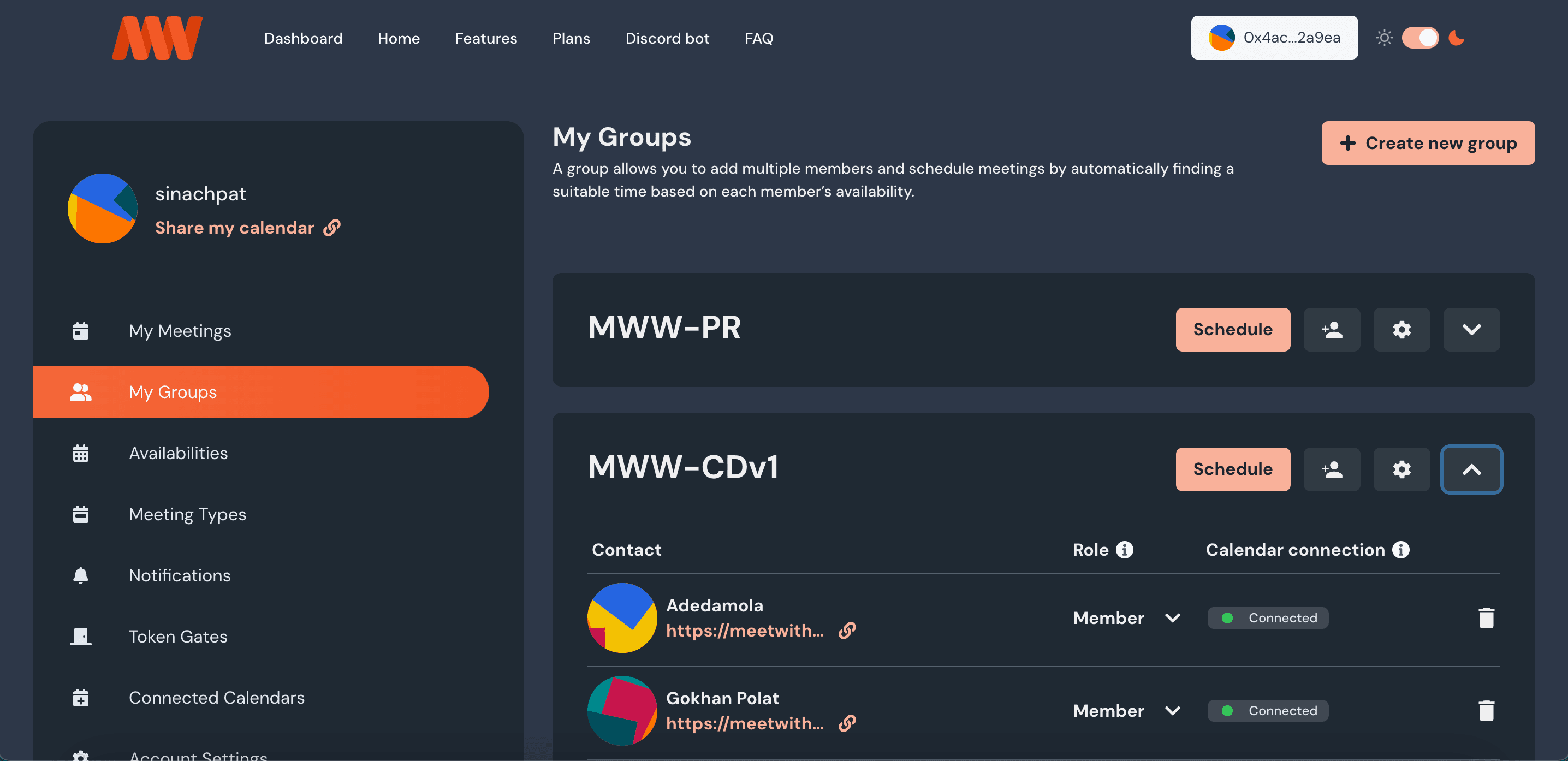Click the Contact column header
1568x761 pixels.
[626, 550]
